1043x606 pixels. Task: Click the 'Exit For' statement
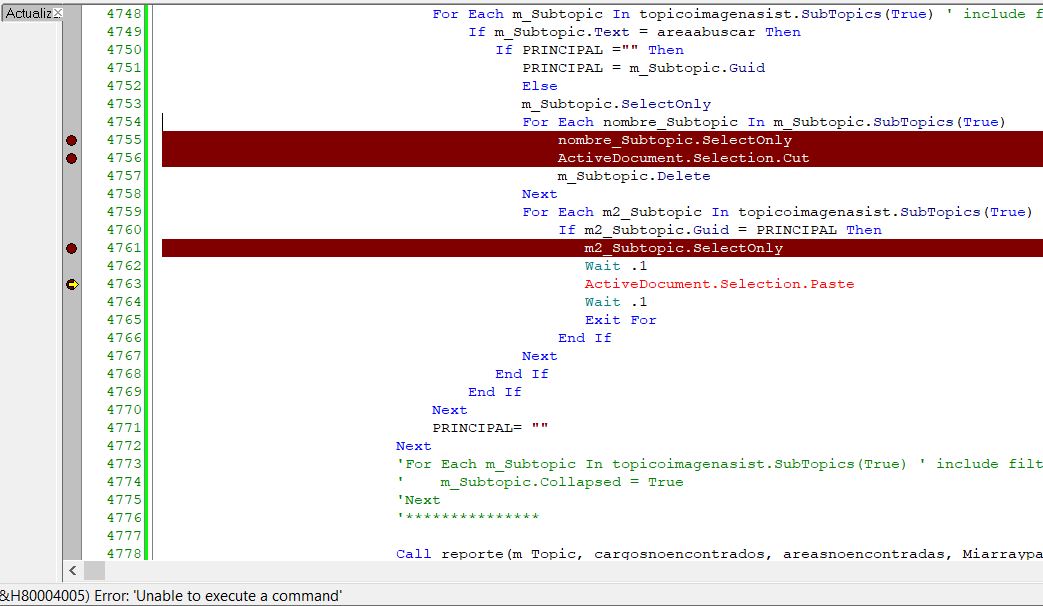[x=620, y=320]
